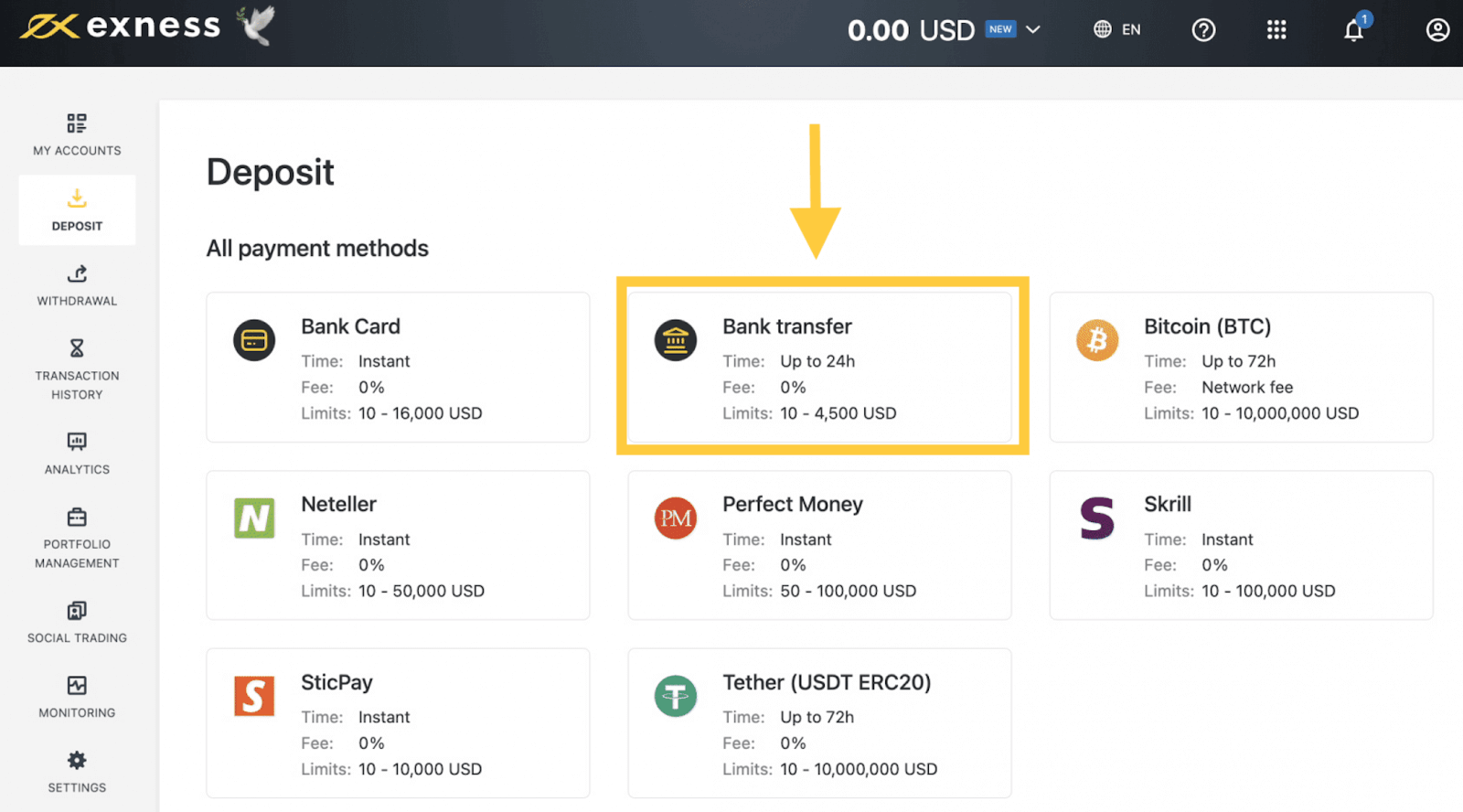
Task: Choose Bank Card payment method title
Action: 351,326
